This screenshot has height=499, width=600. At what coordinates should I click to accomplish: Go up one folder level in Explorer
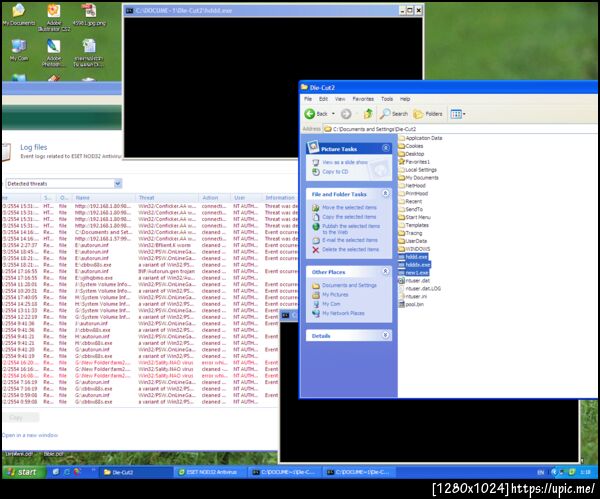tap(368, 114)
